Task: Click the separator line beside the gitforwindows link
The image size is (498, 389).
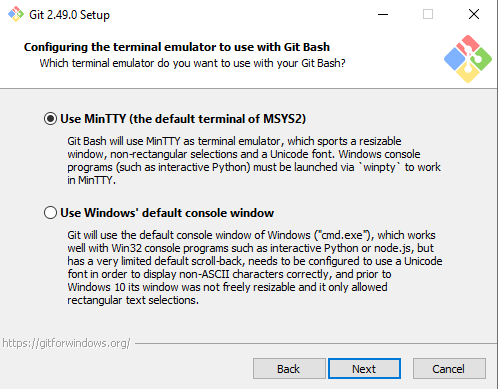Action: [316, 343]
